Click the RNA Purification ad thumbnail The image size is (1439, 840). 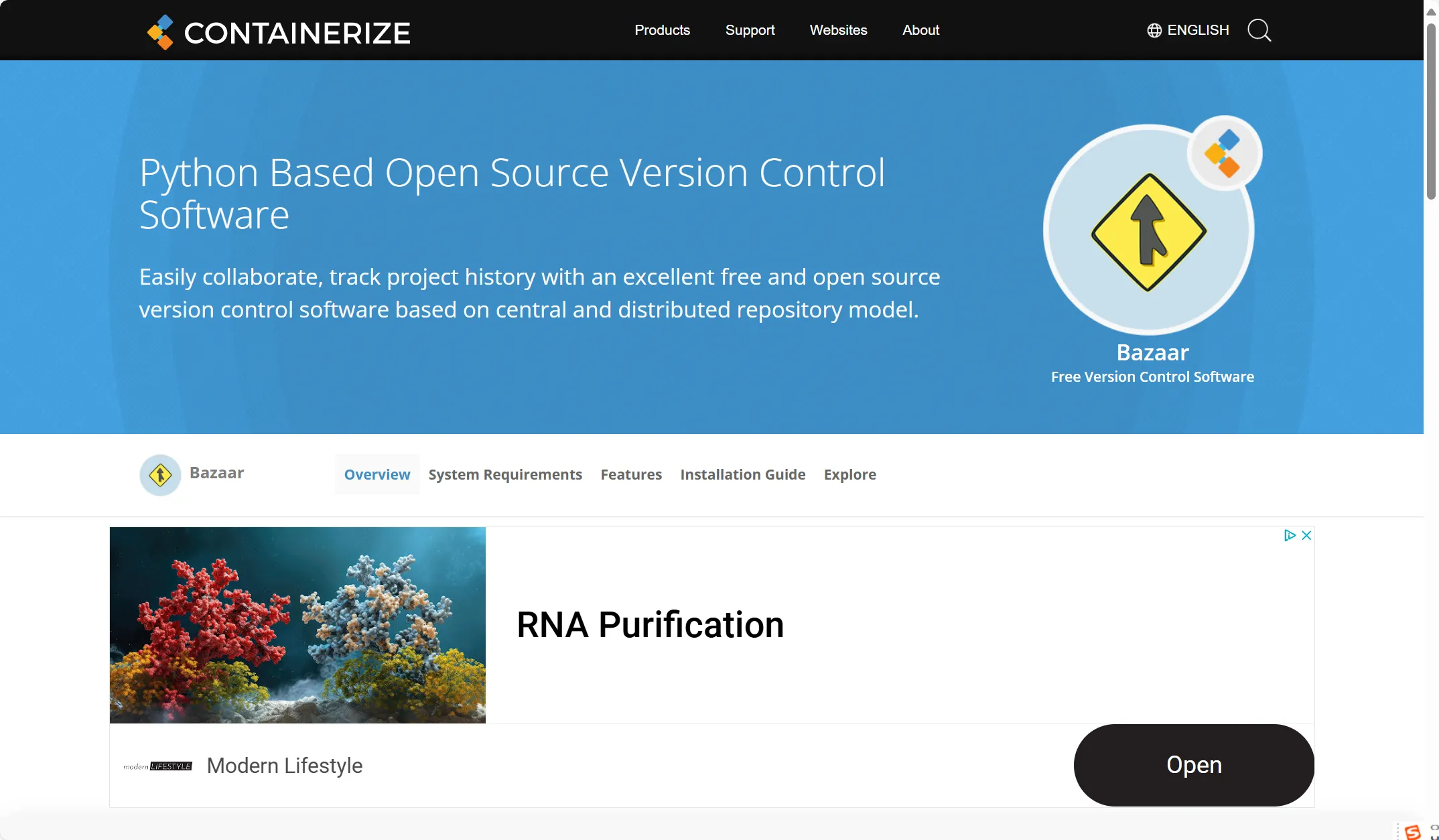[297, 625]
